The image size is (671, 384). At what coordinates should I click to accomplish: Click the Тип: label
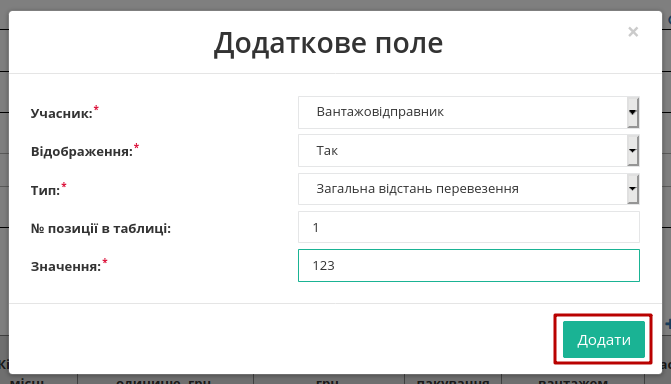pos(45,190)
